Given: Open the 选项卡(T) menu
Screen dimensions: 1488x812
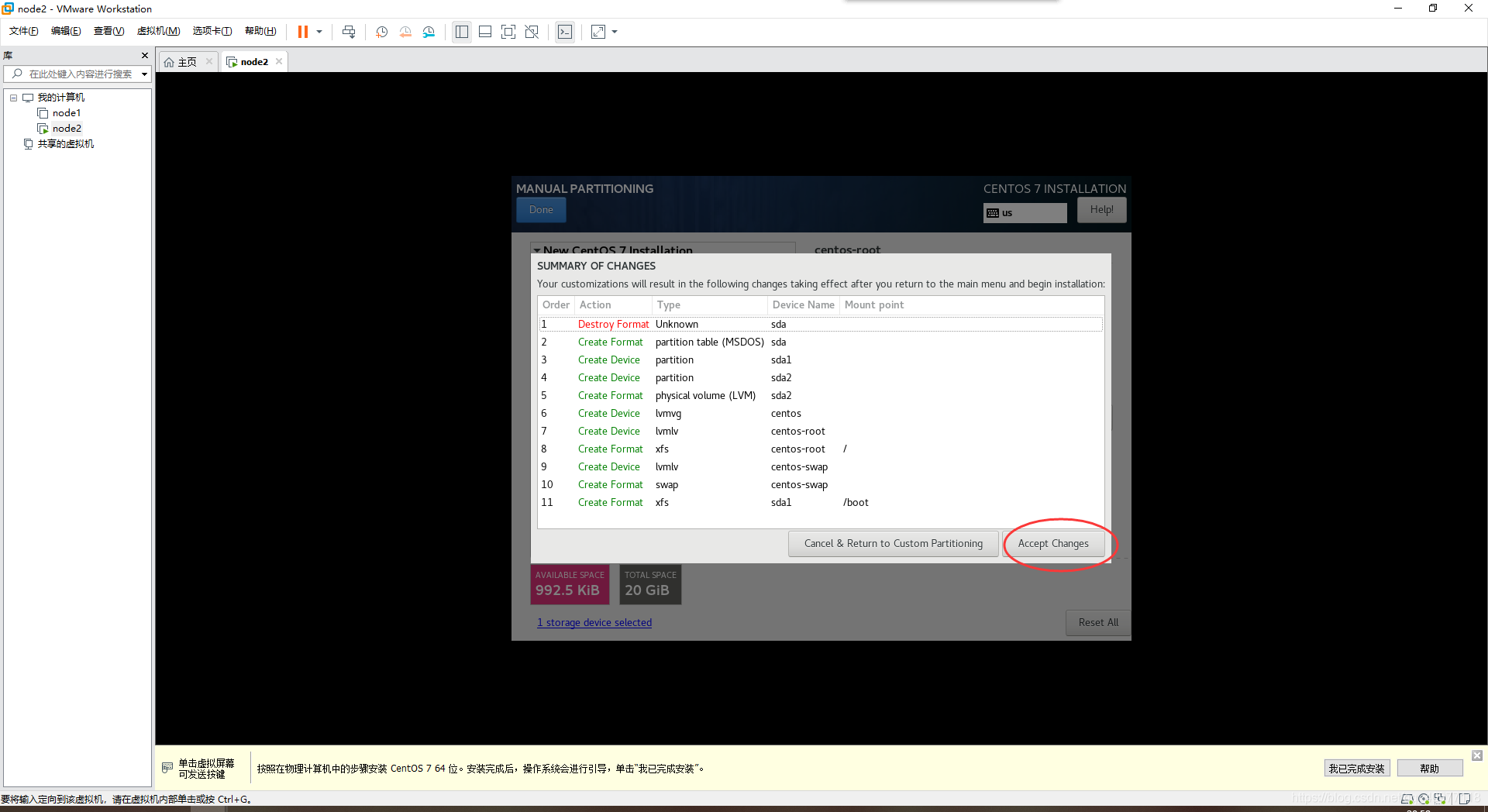Looking at the screenshot, I should (212, 31).
